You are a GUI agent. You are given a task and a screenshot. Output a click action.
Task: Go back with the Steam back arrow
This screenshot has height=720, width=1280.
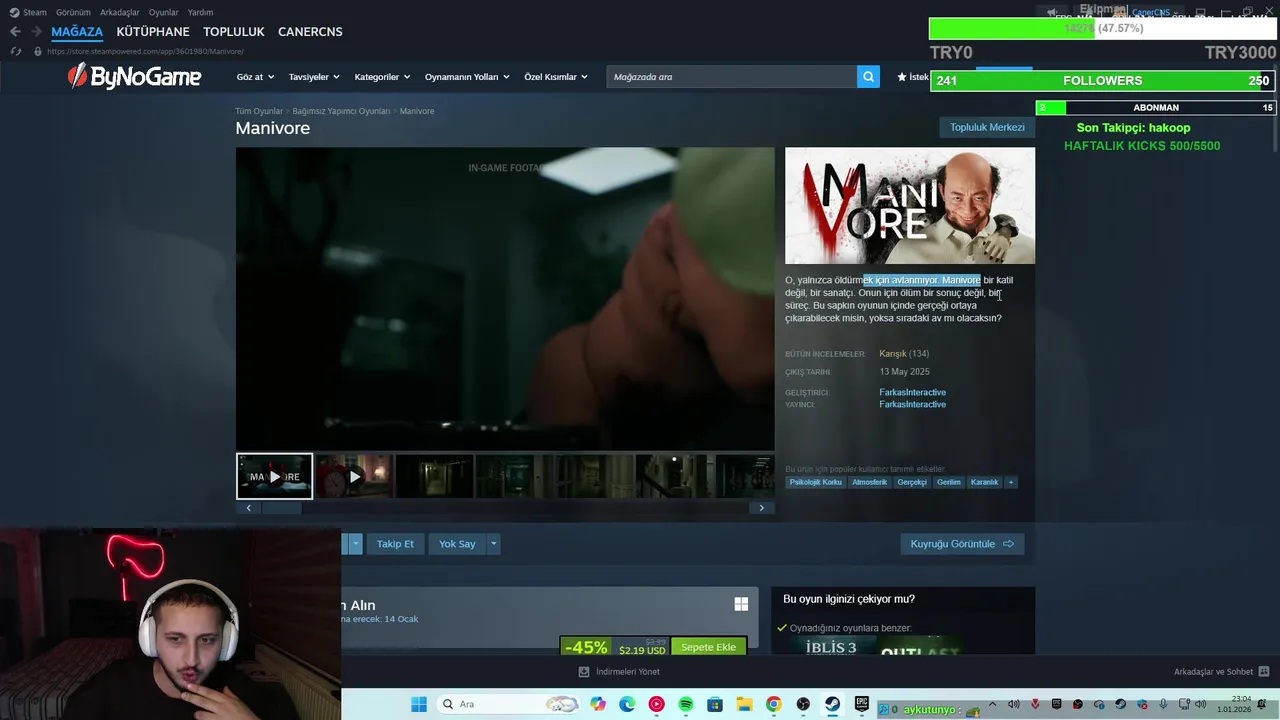(x=15, y=32)
